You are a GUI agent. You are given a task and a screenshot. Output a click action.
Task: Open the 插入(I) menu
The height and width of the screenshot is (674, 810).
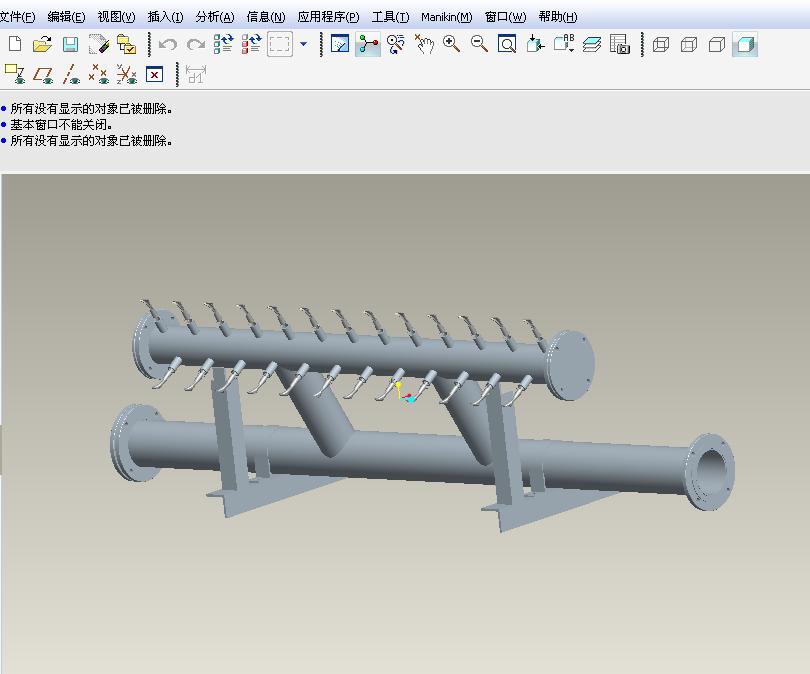[x=165, y=17]
